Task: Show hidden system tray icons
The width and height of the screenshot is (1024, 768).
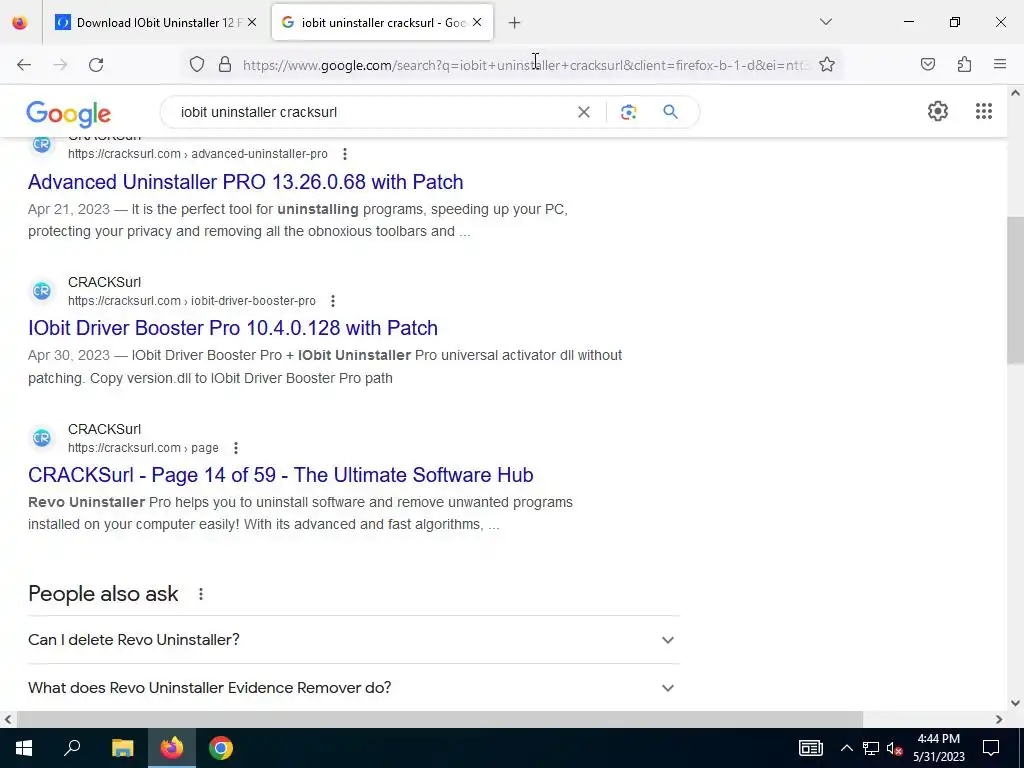Action: click(x=846, y=748)
